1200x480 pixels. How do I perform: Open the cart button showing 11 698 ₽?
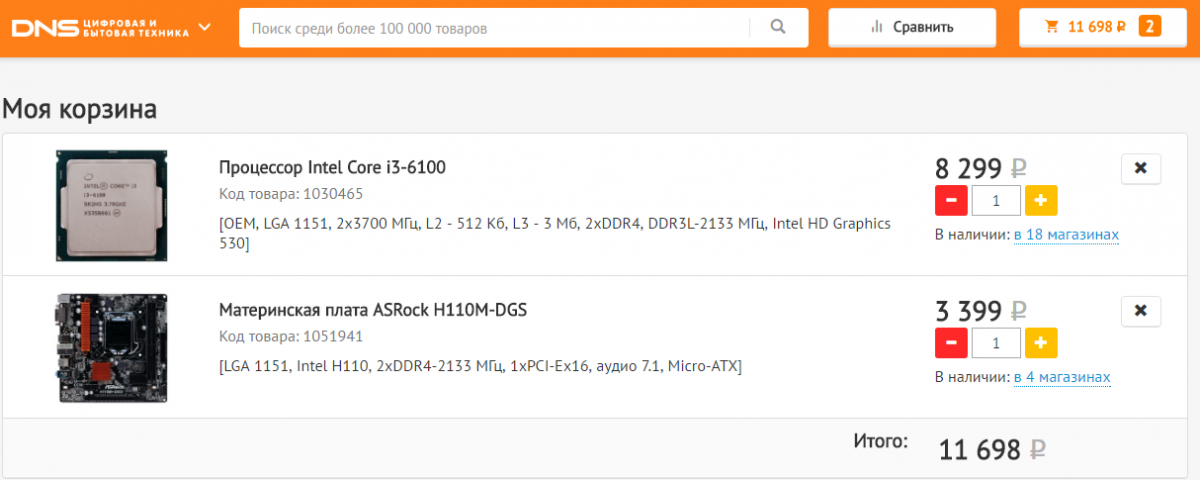point(1102,27)
